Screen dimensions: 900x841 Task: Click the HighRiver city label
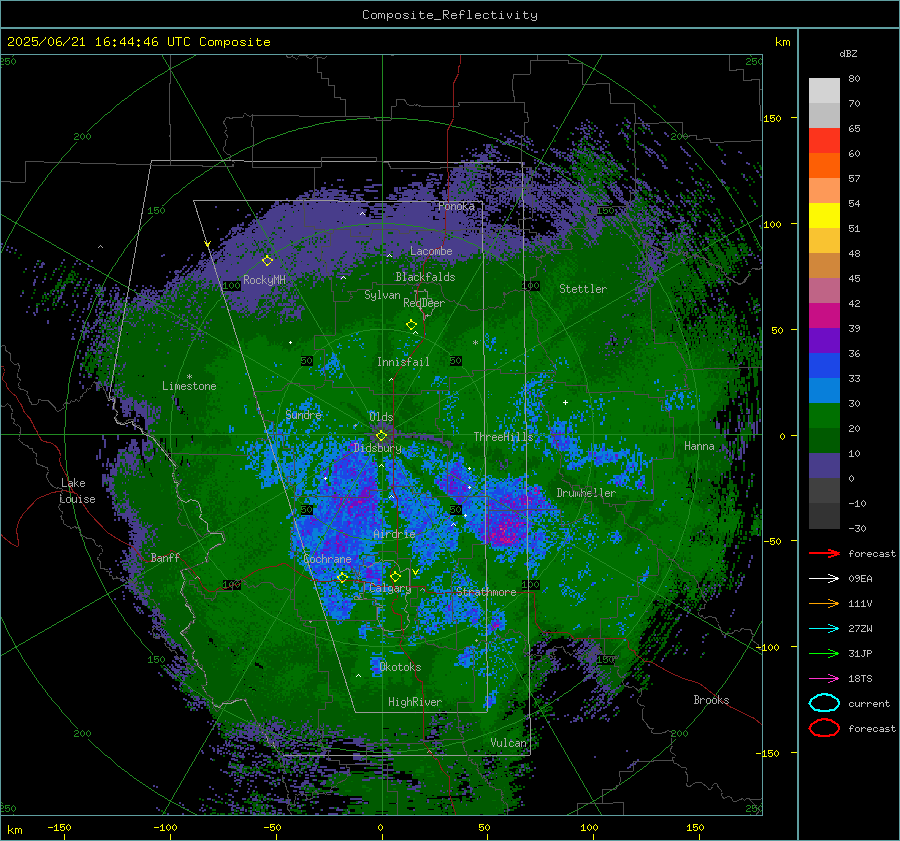coord(415,702)
